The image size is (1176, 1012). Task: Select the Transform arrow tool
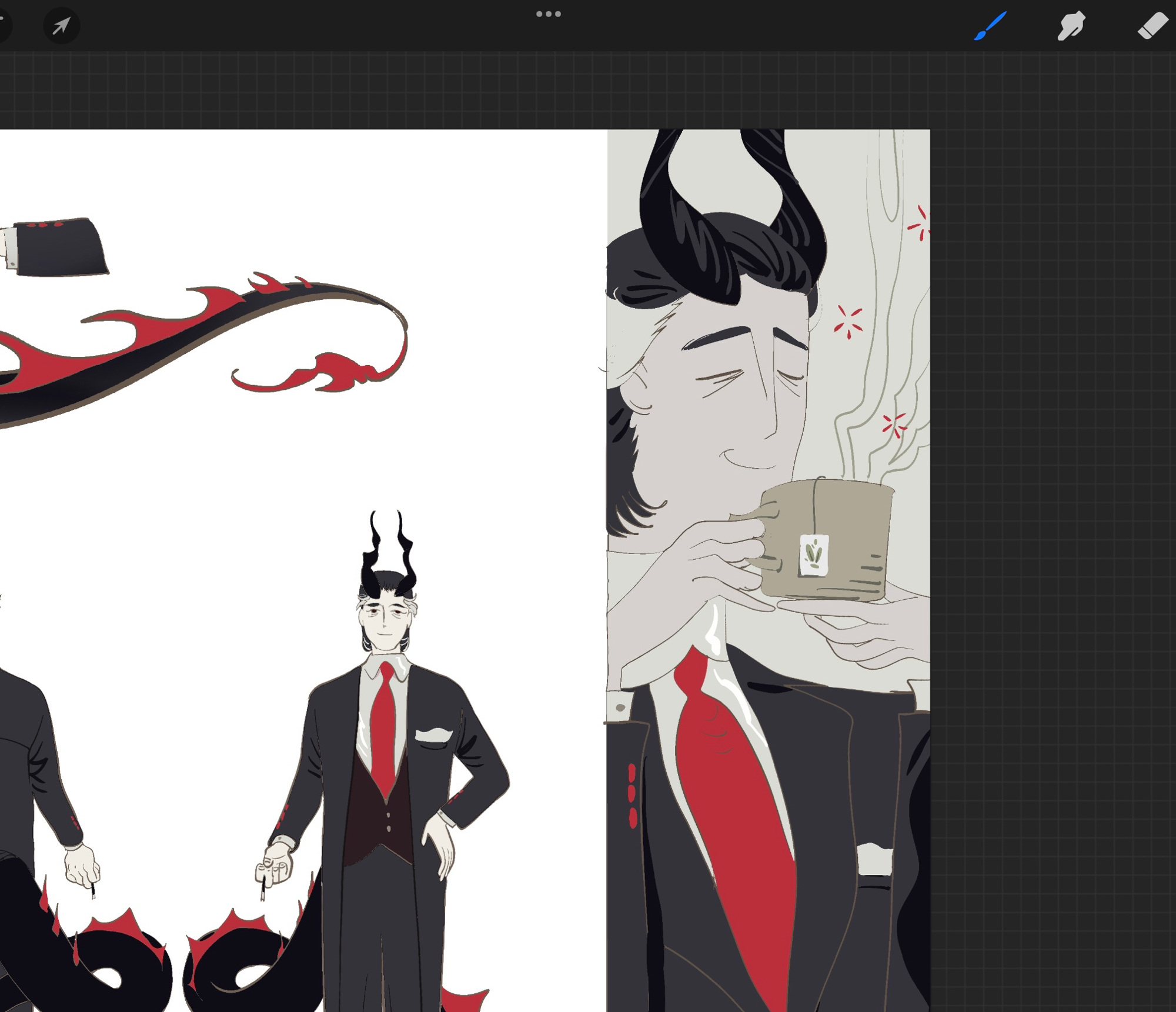coord(61,26)
